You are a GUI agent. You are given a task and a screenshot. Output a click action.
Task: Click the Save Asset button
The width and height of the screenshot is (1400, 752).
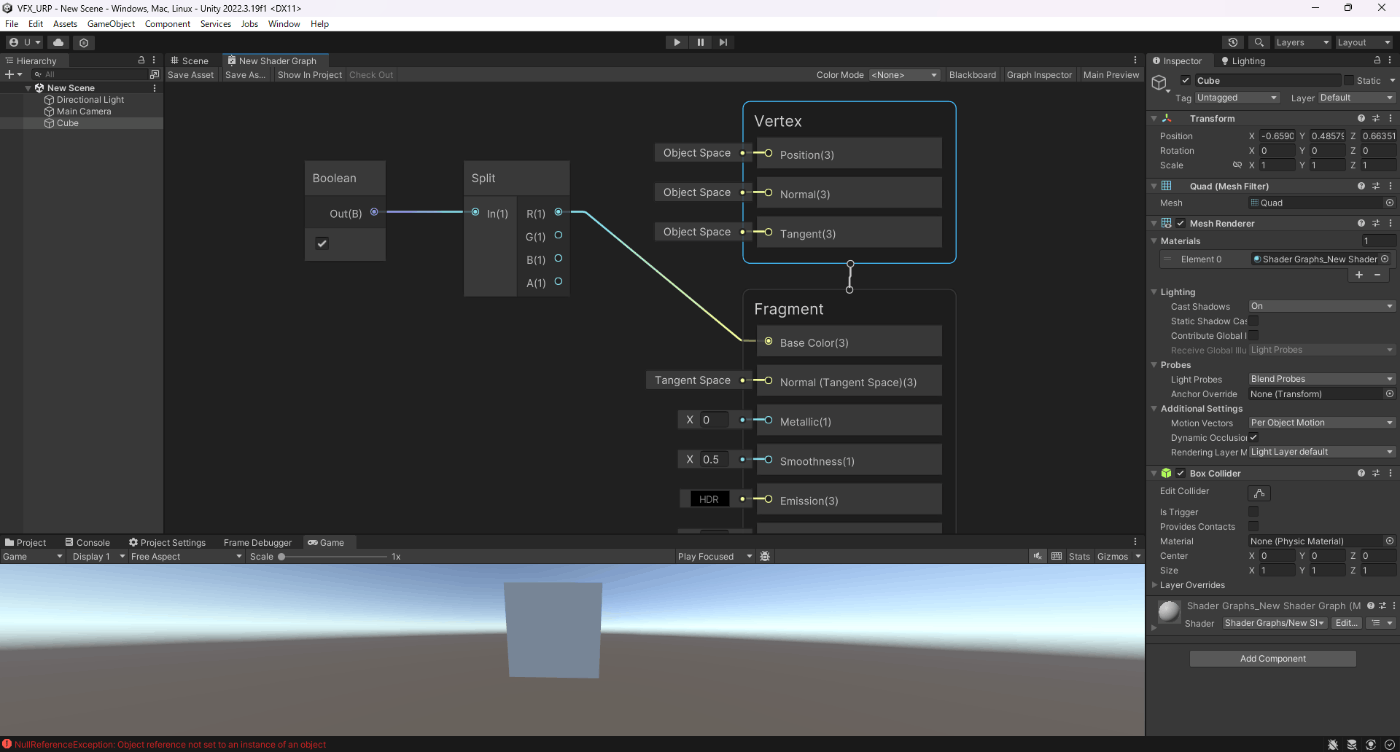coord(190,75)
